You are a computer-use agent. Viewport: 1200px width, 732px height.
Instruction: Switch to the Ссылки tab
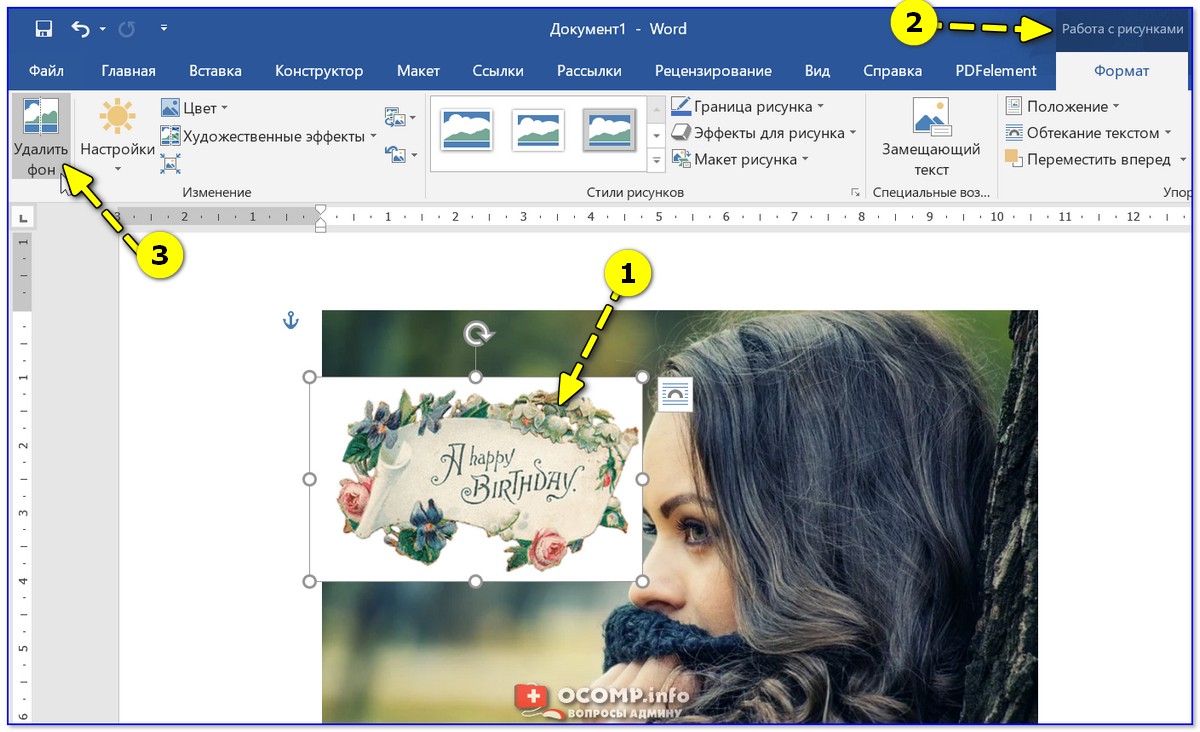click(497, 71)
